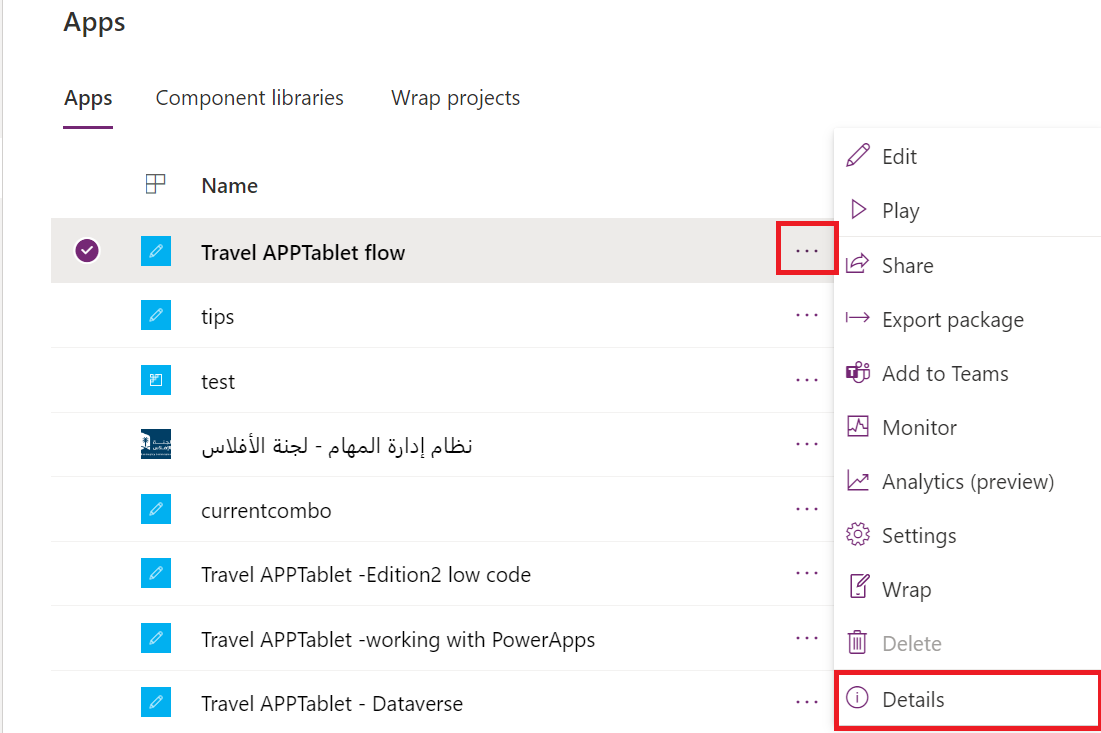
Task: Open the ellipsis menu for the tips app
Action: [807, 315]
